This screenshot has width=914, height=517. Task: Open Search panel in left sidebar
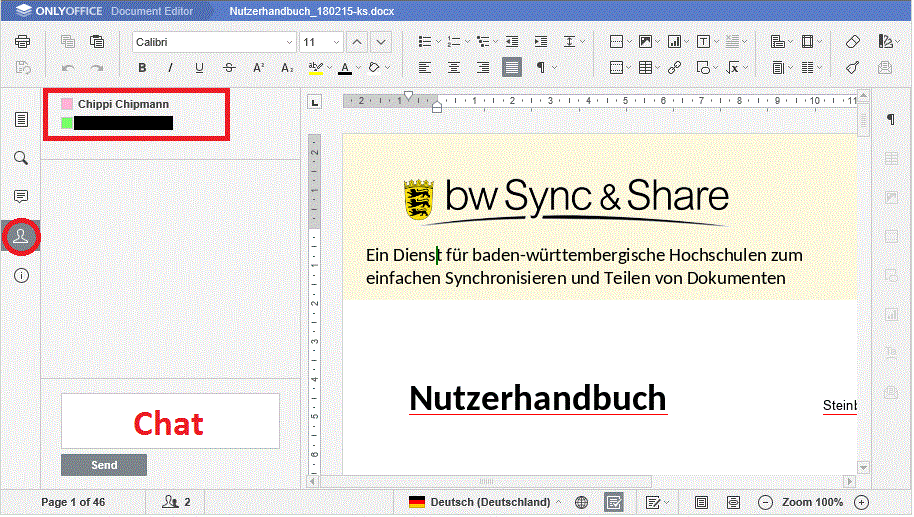21,158
